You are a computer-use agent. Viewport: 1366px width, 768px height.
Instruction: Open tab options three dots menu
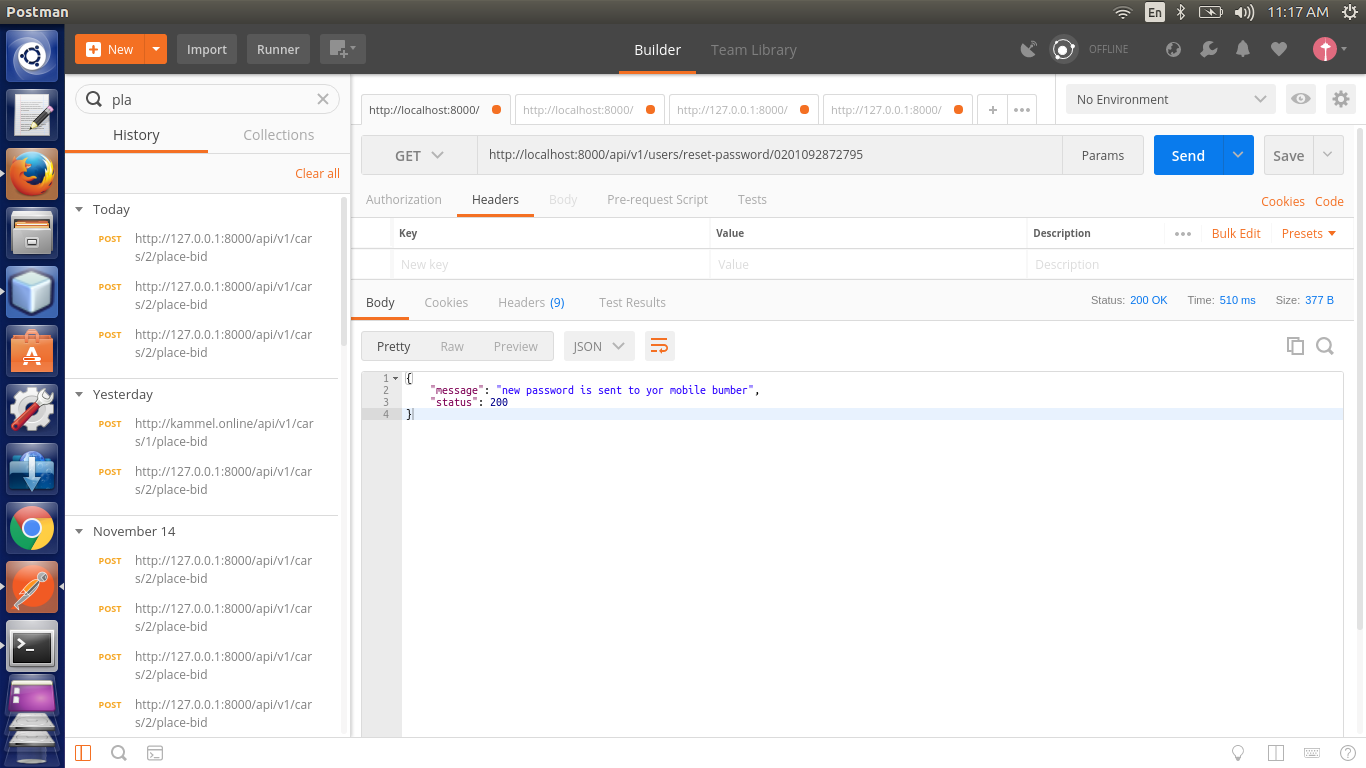pyautogui.click(x=1022, y=110)
